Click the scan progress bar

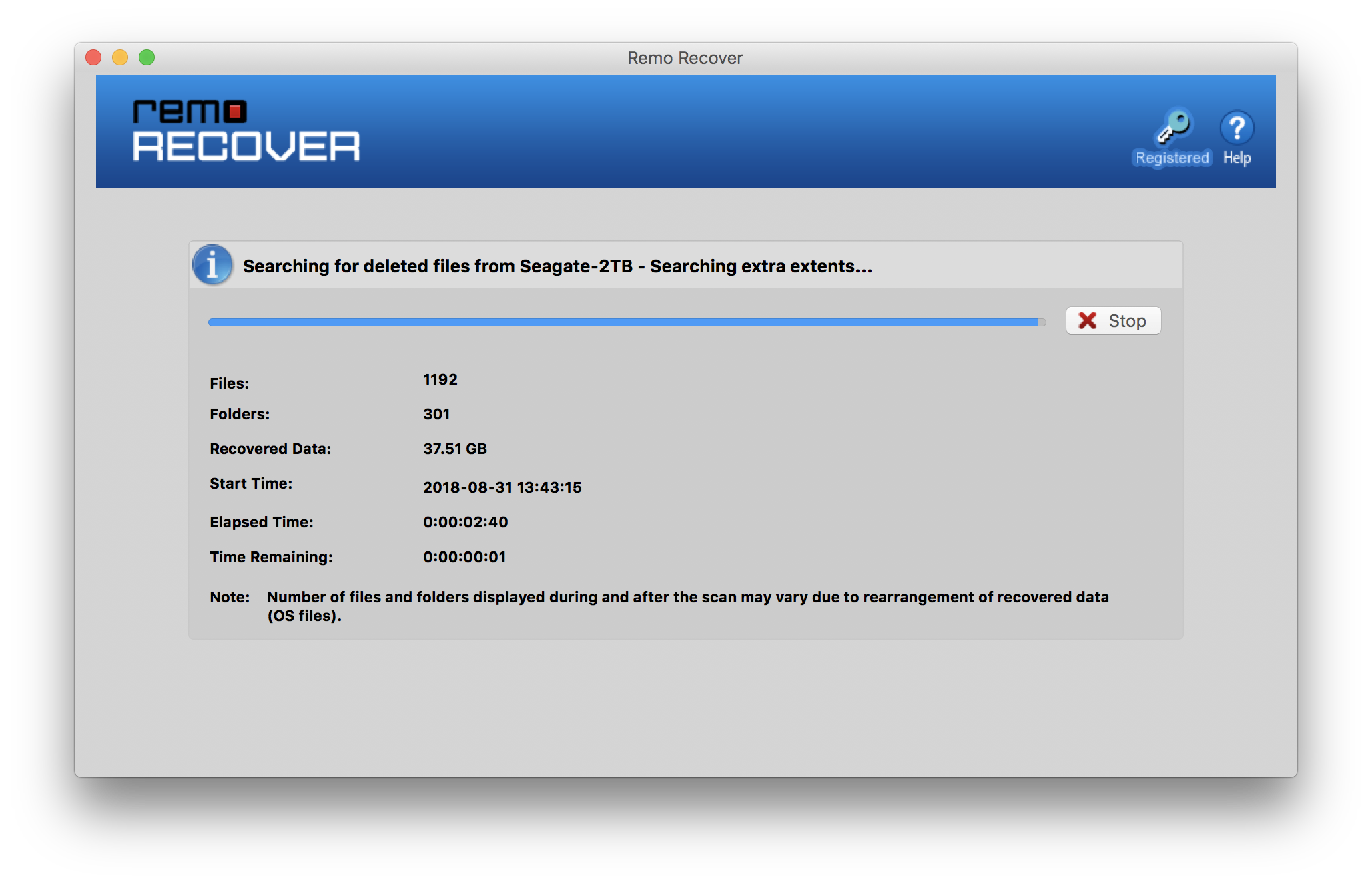(x=627, y=322)
